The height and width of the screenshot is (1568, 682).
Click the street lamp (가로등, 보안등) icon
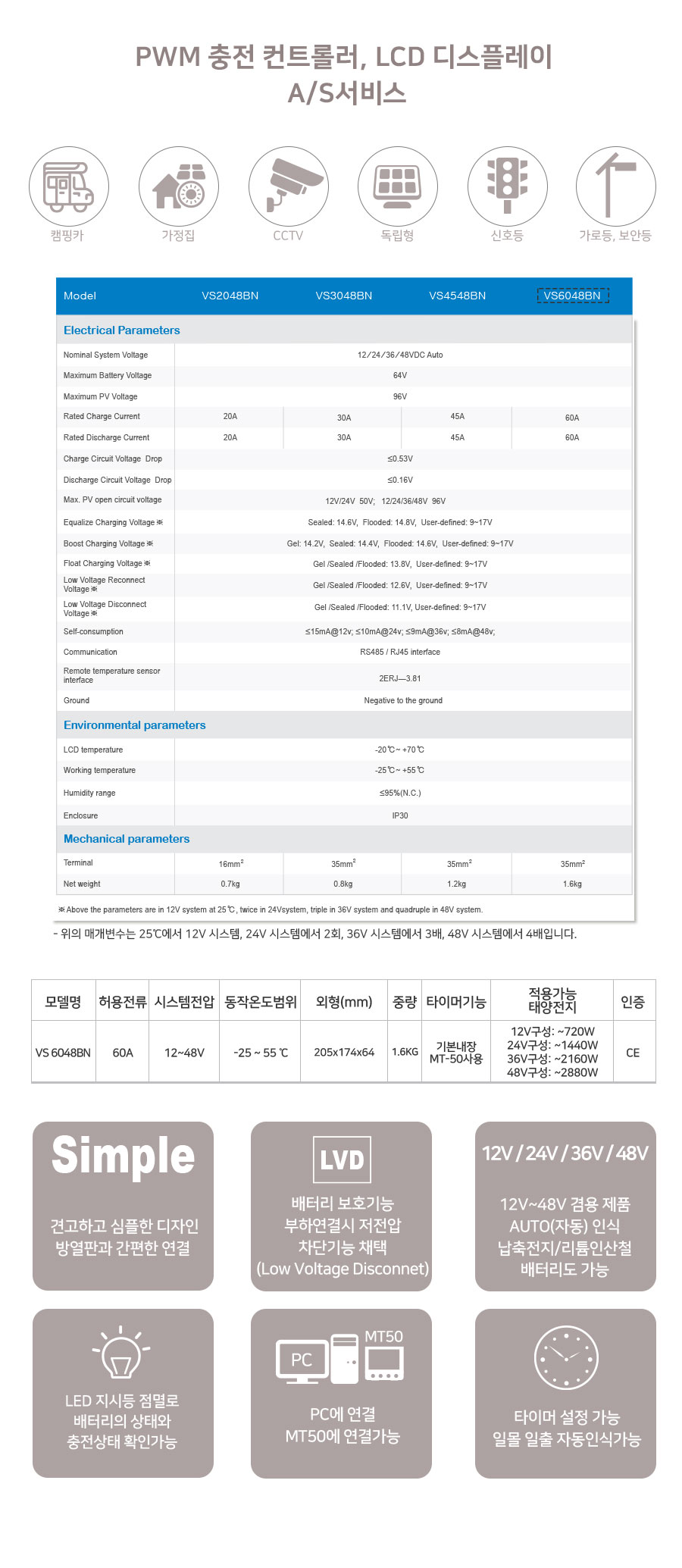point(615,186)
